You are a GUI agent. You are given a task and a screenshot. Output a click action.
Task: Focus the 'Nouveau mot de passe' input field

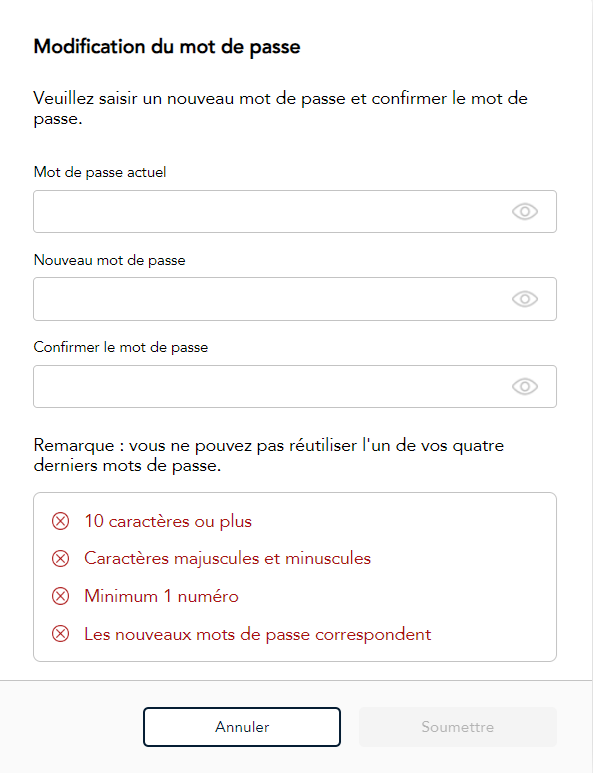(x=295, y=299)
